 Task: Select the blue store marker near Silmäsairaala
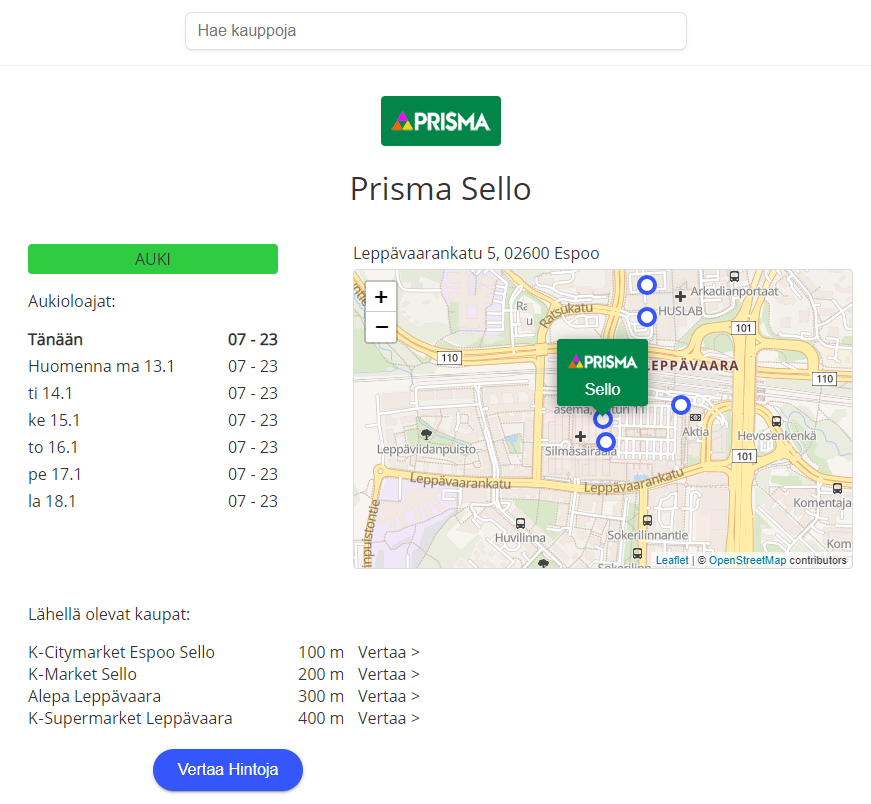pos(605,442)
